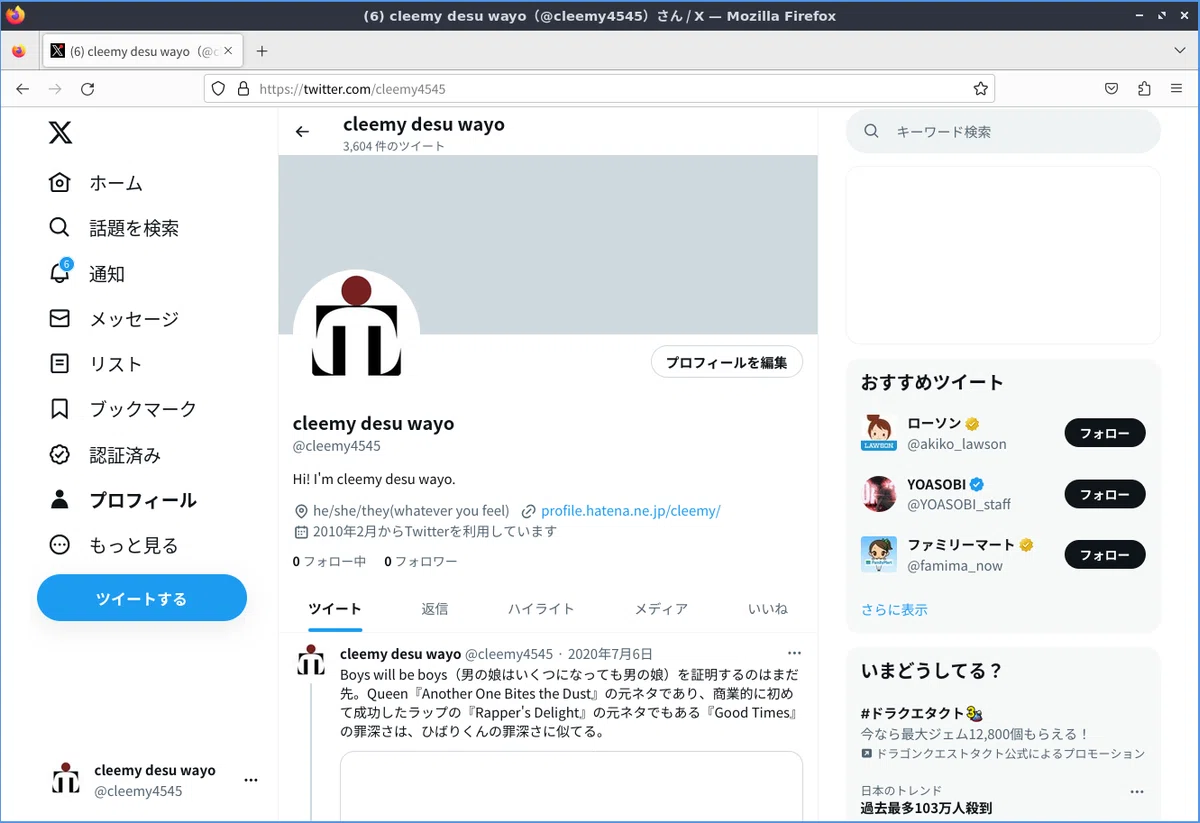Click Edit profile (プロフィールを編集) button
The width and height of the screenshot is (1200, 823).
tap(727, 362)
